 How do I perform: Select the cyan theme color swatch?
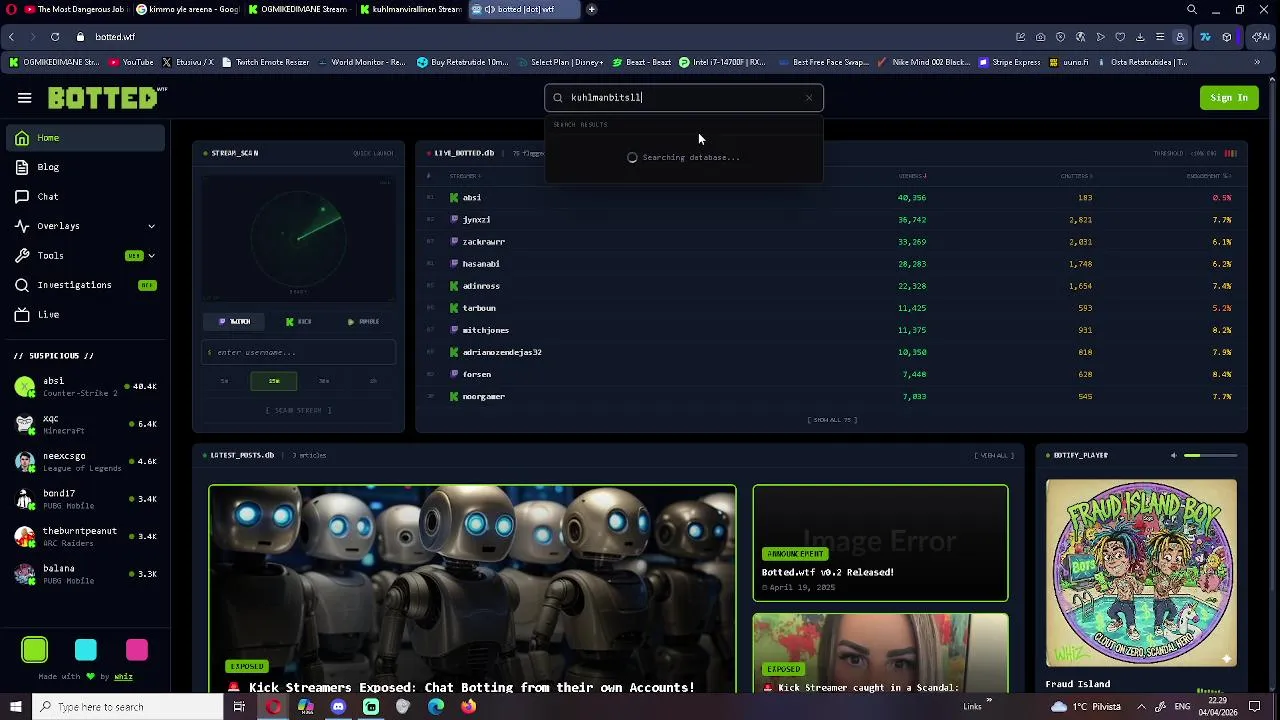pyautogui.click(x=86, y=650)
